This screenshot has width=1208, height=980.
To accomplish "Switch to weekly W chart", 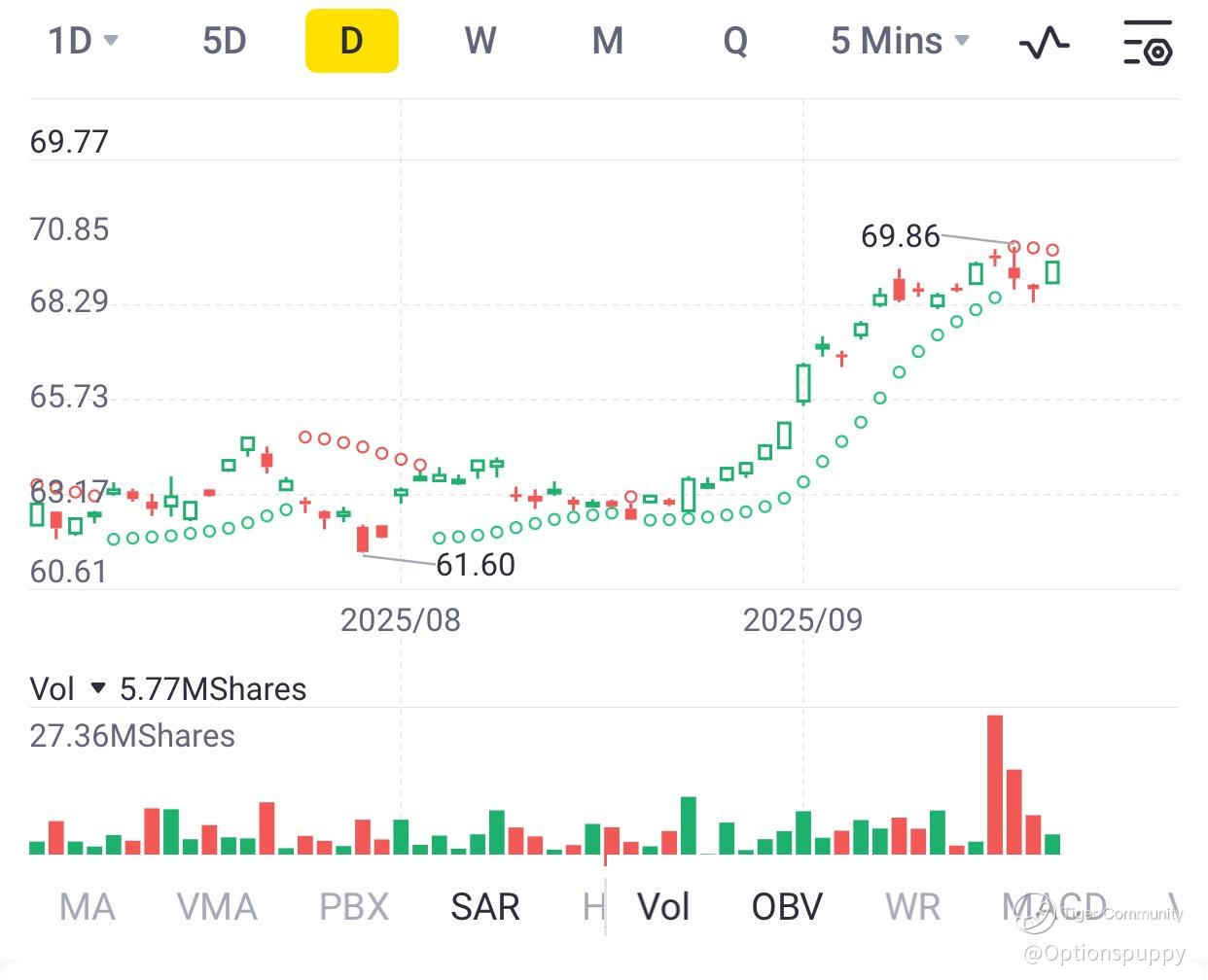I will [480, 41].
